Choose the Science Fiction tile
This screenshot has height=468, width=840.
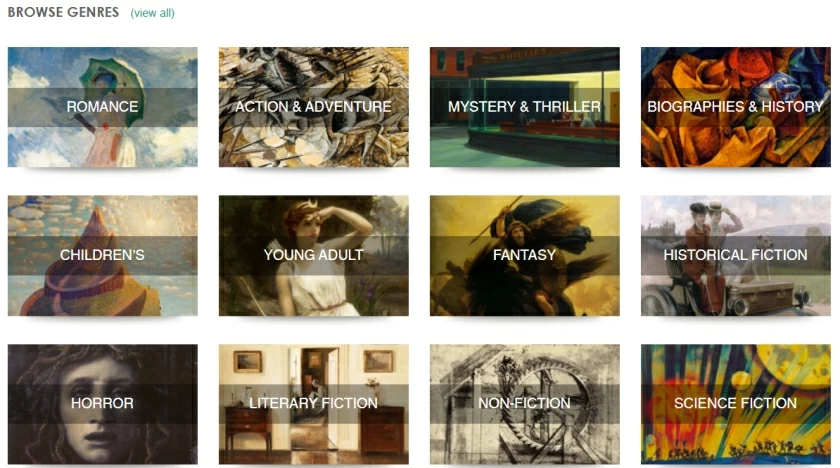[736, 404]
